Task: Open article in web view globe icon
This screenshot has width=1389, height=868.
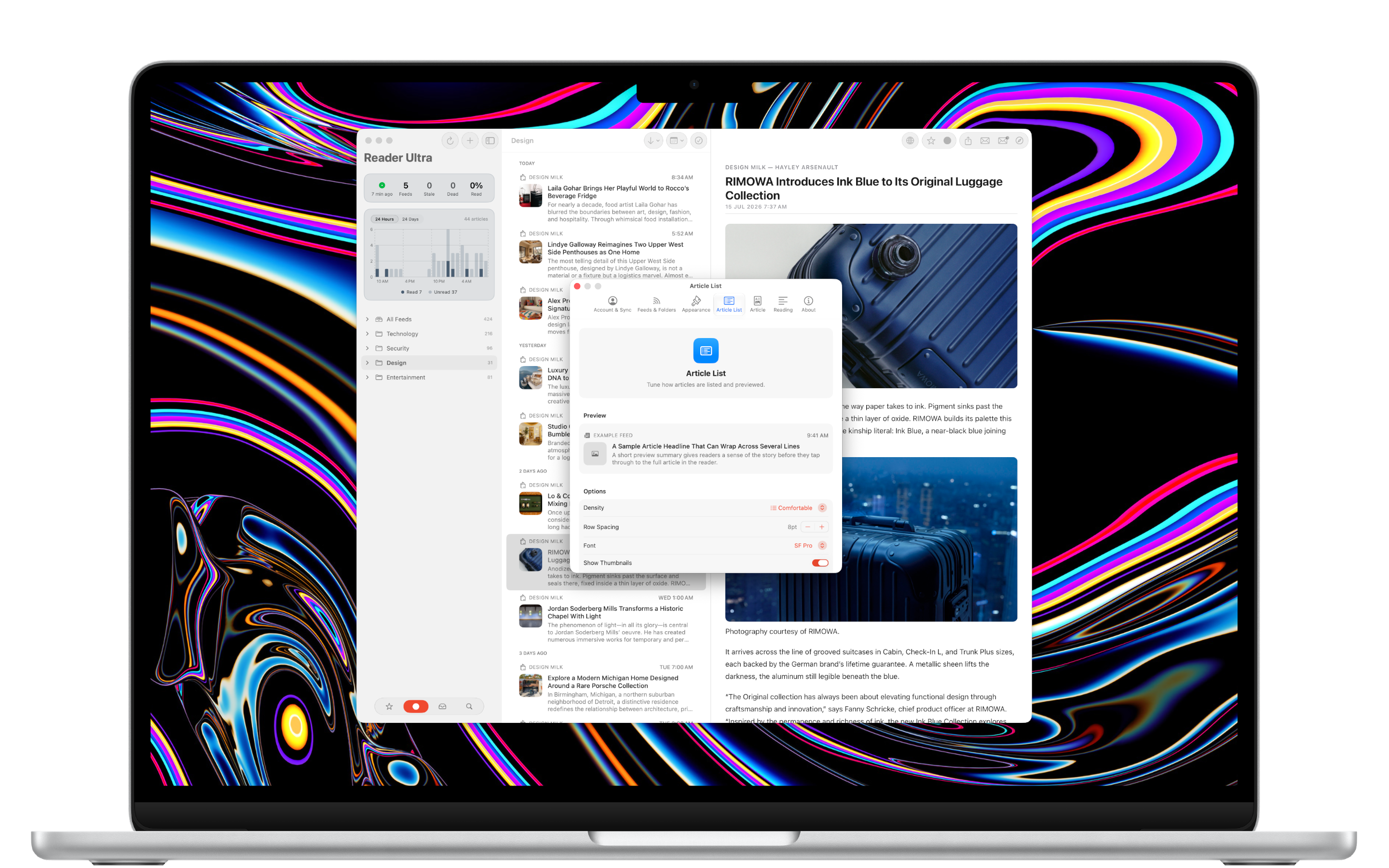Action: pyautogui.click(x=910, y=141)
